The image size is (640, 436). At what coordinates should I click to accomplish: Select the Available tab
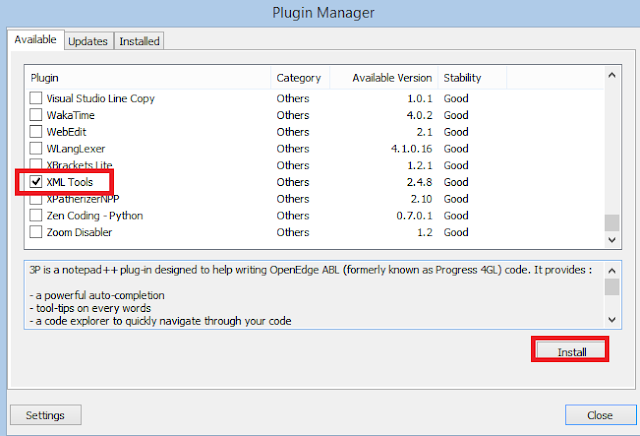[x=35, y=40]
